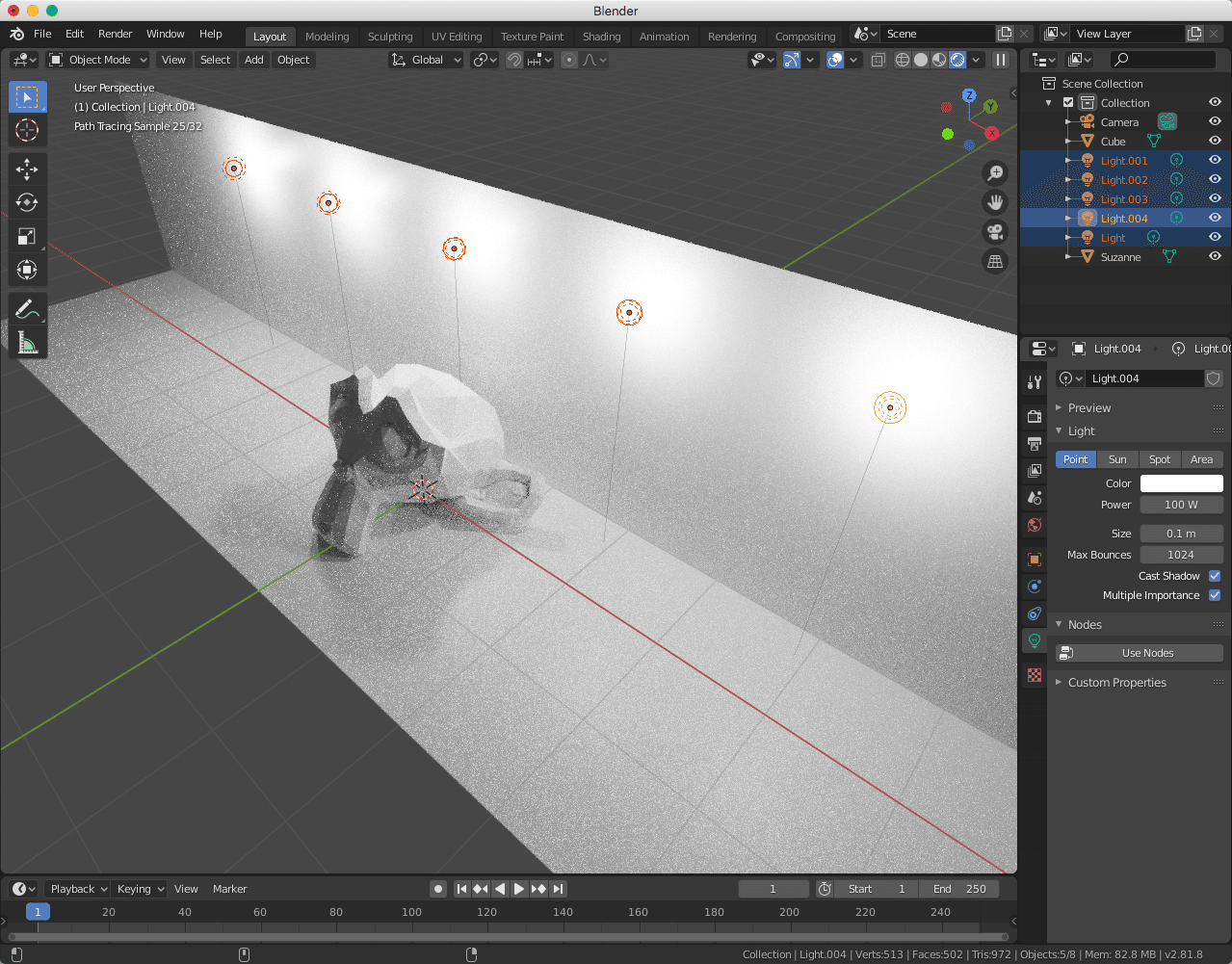Uncheck Multiple Importance option
The height and width of the screenshot is (964, 1232).
pos(1215,595)
